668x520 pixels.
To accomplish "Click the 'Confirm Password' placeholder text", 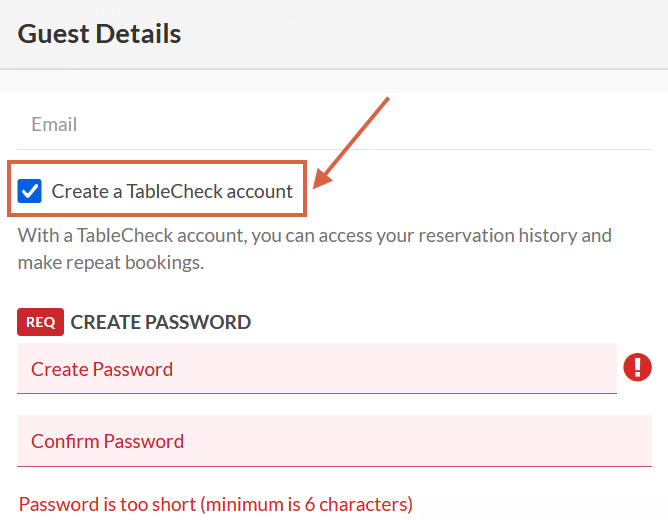I will [x=107, y=441].
